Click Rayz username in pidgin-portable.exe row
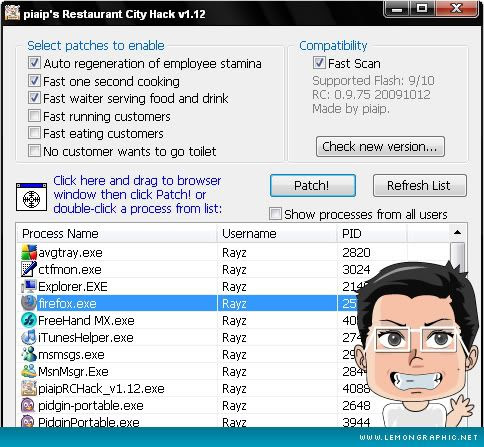 pyautogui.click(x=234, y=406)
